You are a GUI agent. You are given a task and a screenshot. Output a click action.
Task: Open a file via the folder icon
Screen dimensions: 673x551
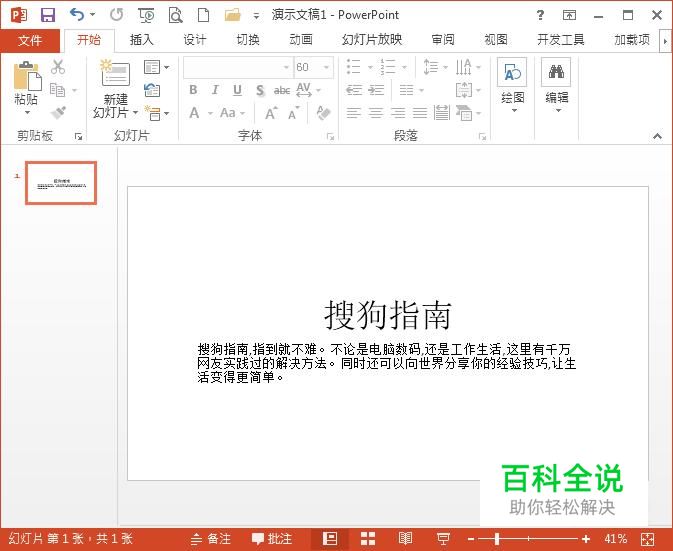pyautogui.click(x=233, y=15)
